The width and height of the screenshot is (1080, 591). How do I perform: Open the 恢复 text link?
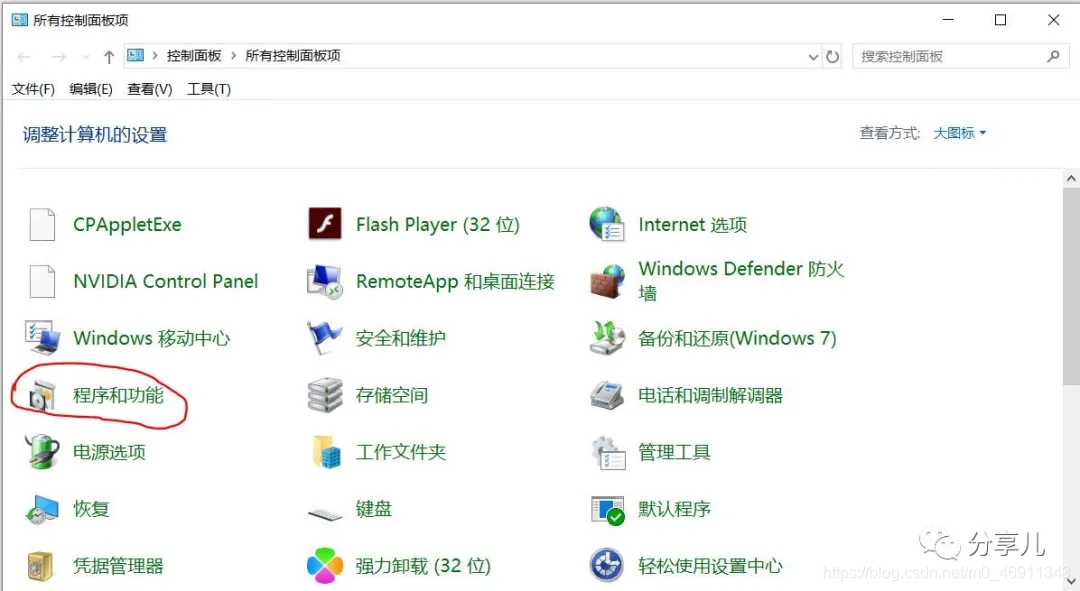point(92,509)
